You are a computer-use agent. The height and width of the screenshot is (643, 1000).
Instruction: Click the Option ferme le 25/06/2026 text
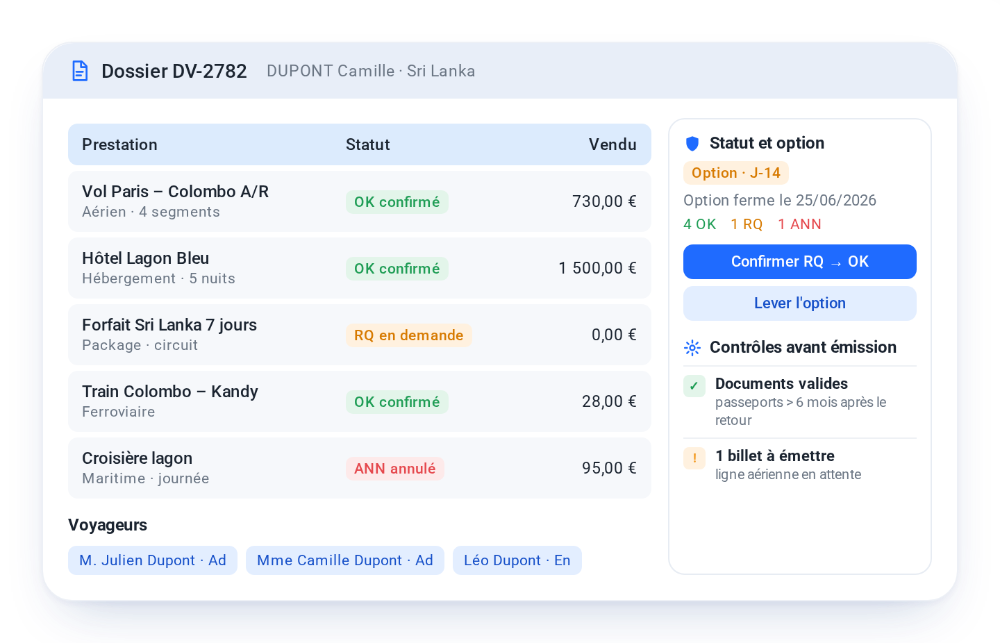click(x=779, y=200)
